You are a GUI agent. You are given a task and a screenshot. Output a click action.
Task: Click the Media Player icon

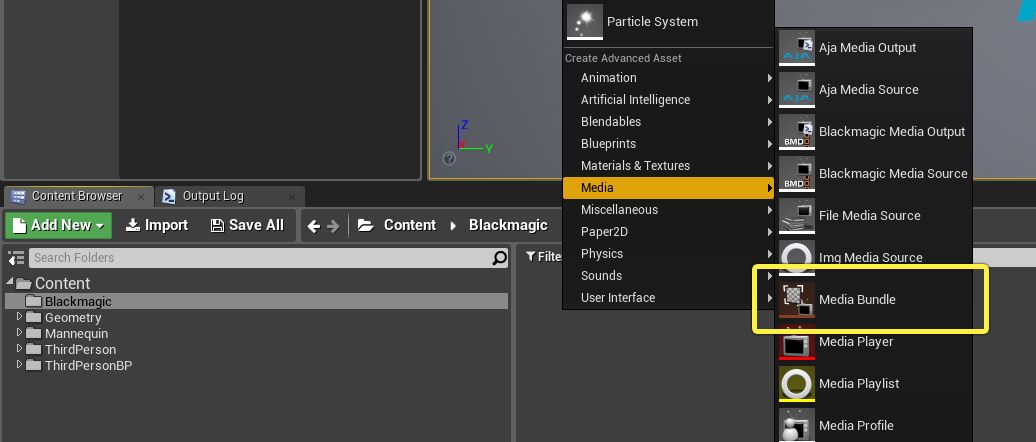[797, 342]
